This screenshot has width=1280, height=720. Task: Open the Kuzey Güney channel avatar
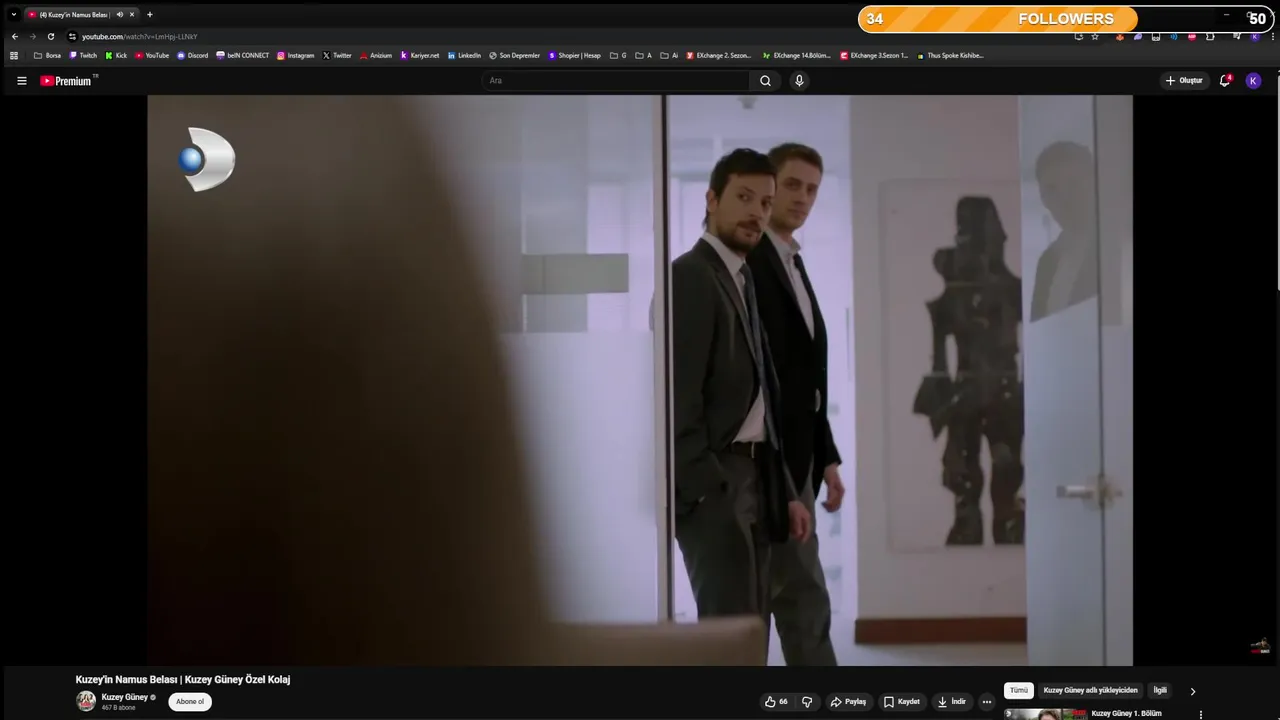pos(87,701)
